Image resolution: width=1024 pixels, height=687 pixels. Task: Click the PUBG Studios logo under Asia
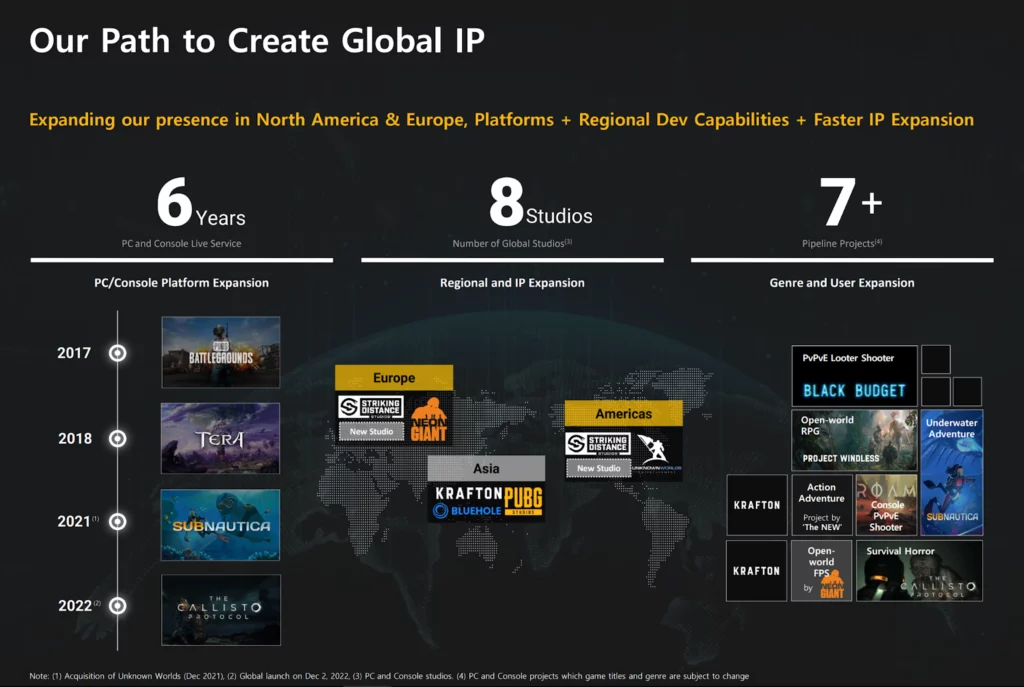click(522, 501)
